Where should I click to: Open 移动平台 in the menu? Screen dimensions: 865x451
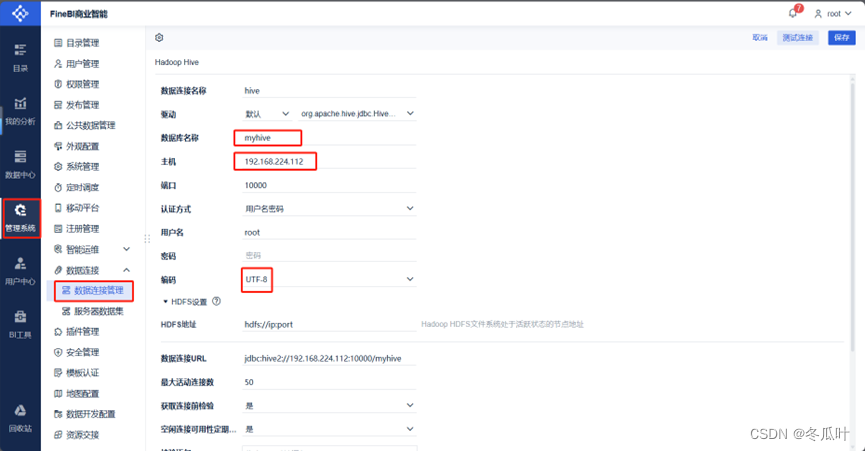pos(77,208)
